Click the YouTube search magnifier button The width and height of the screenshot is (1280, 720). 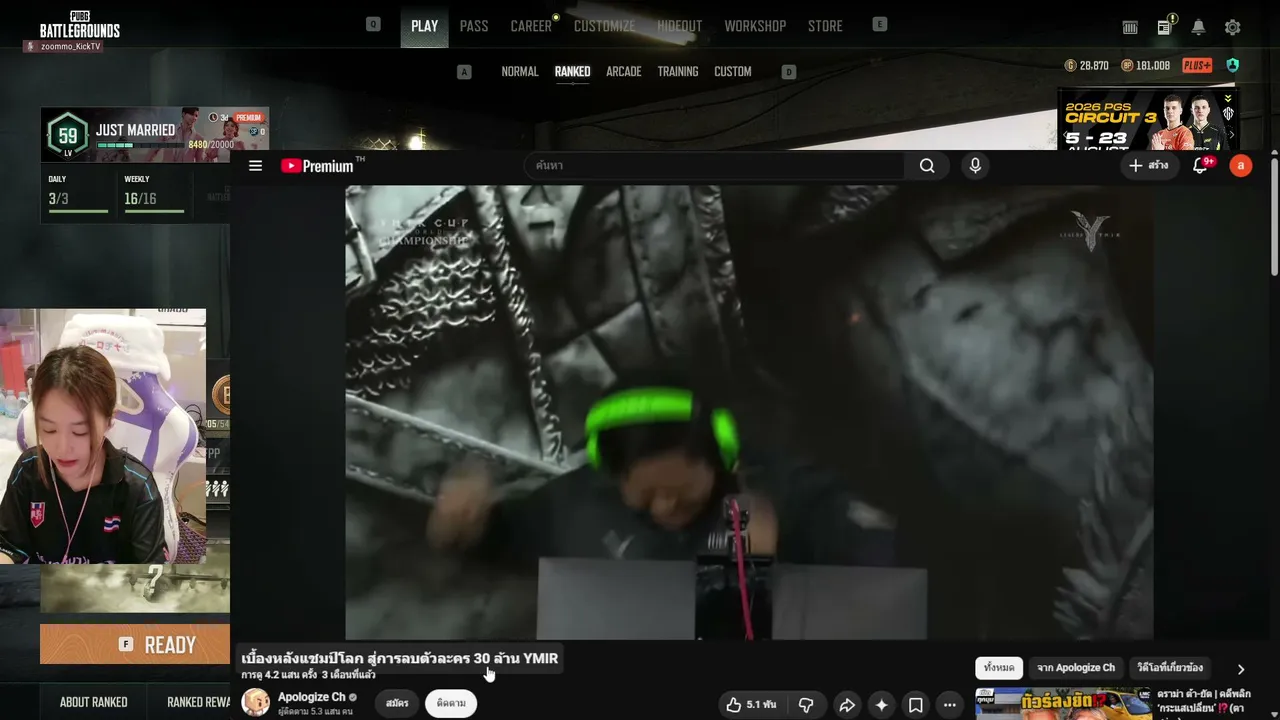pos(927,166)
